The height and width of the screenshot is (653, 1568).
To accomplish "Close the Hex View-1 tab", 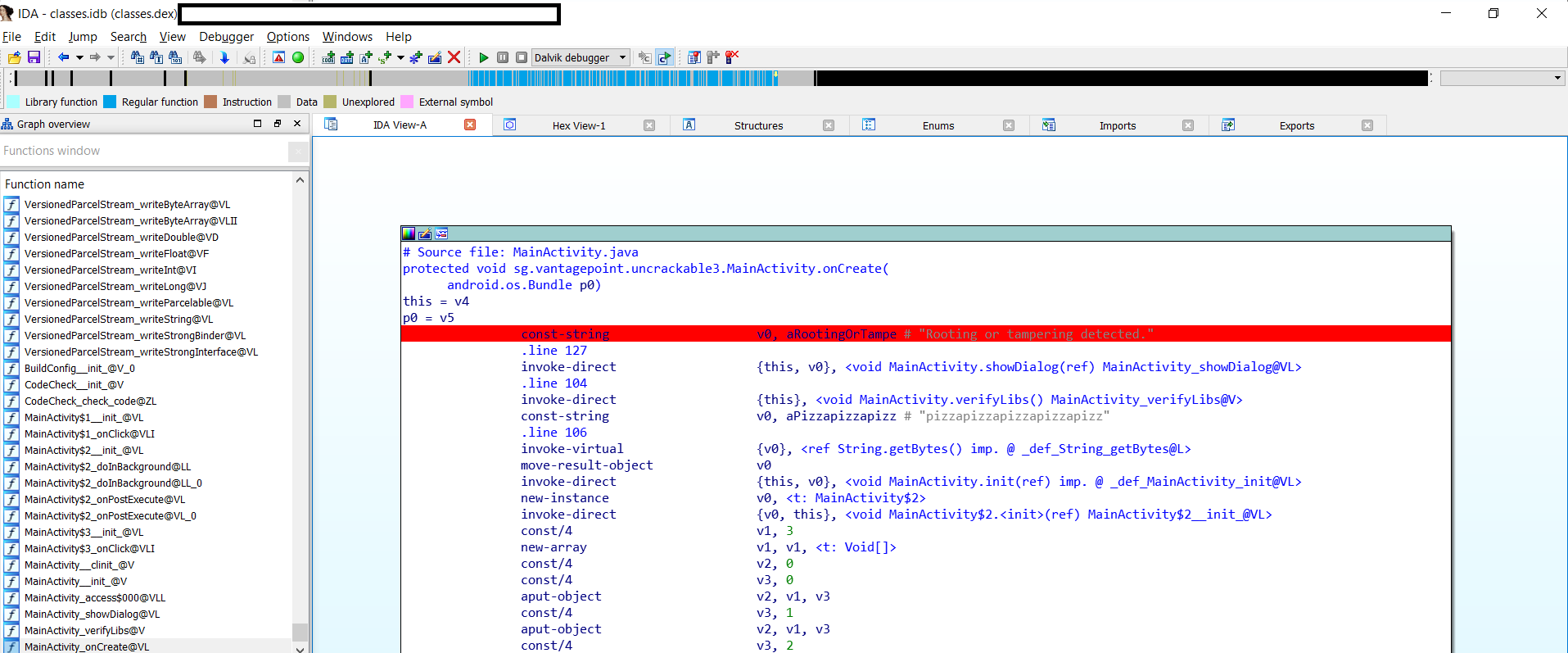I will point(649,125).
